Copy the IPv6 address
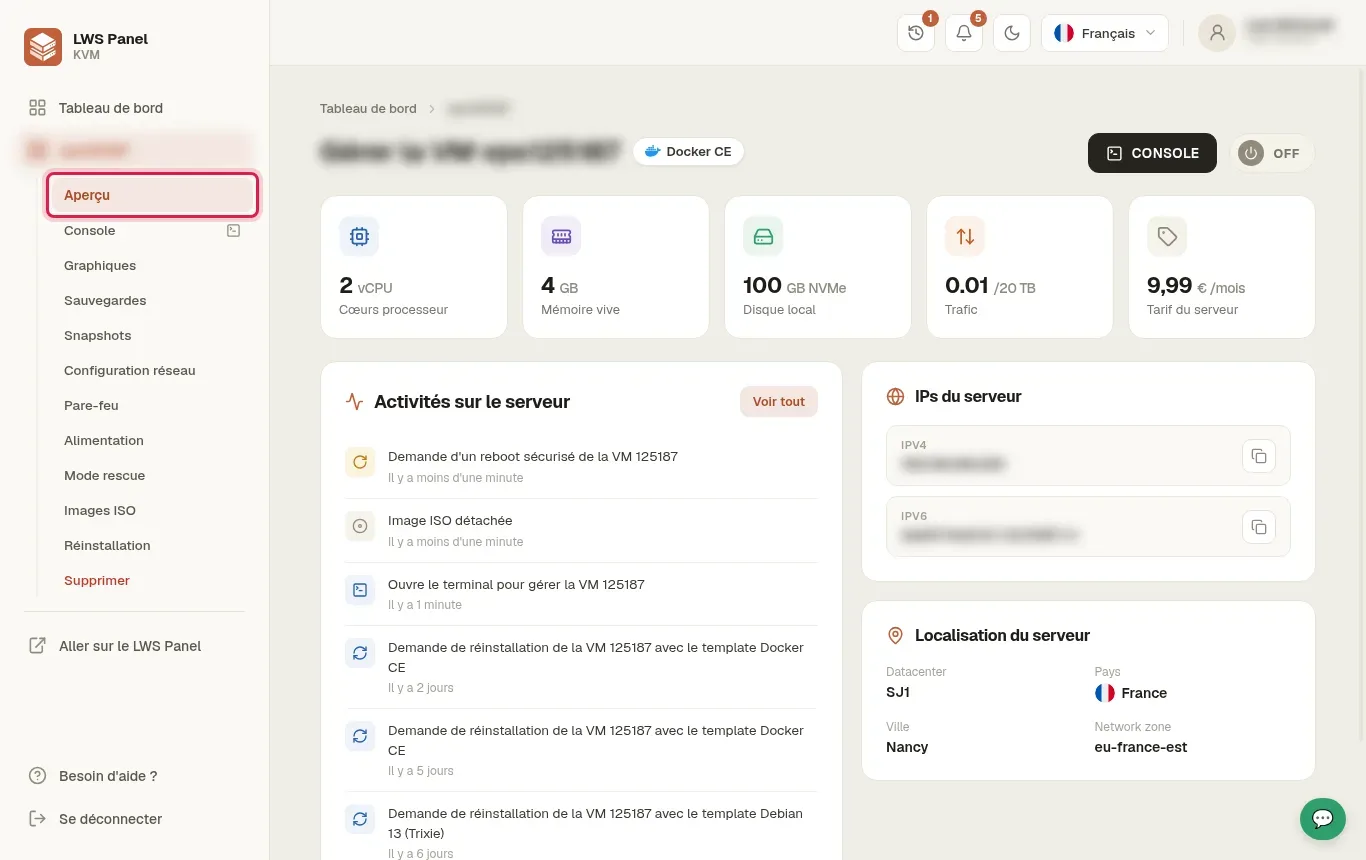 (1259, 527)
